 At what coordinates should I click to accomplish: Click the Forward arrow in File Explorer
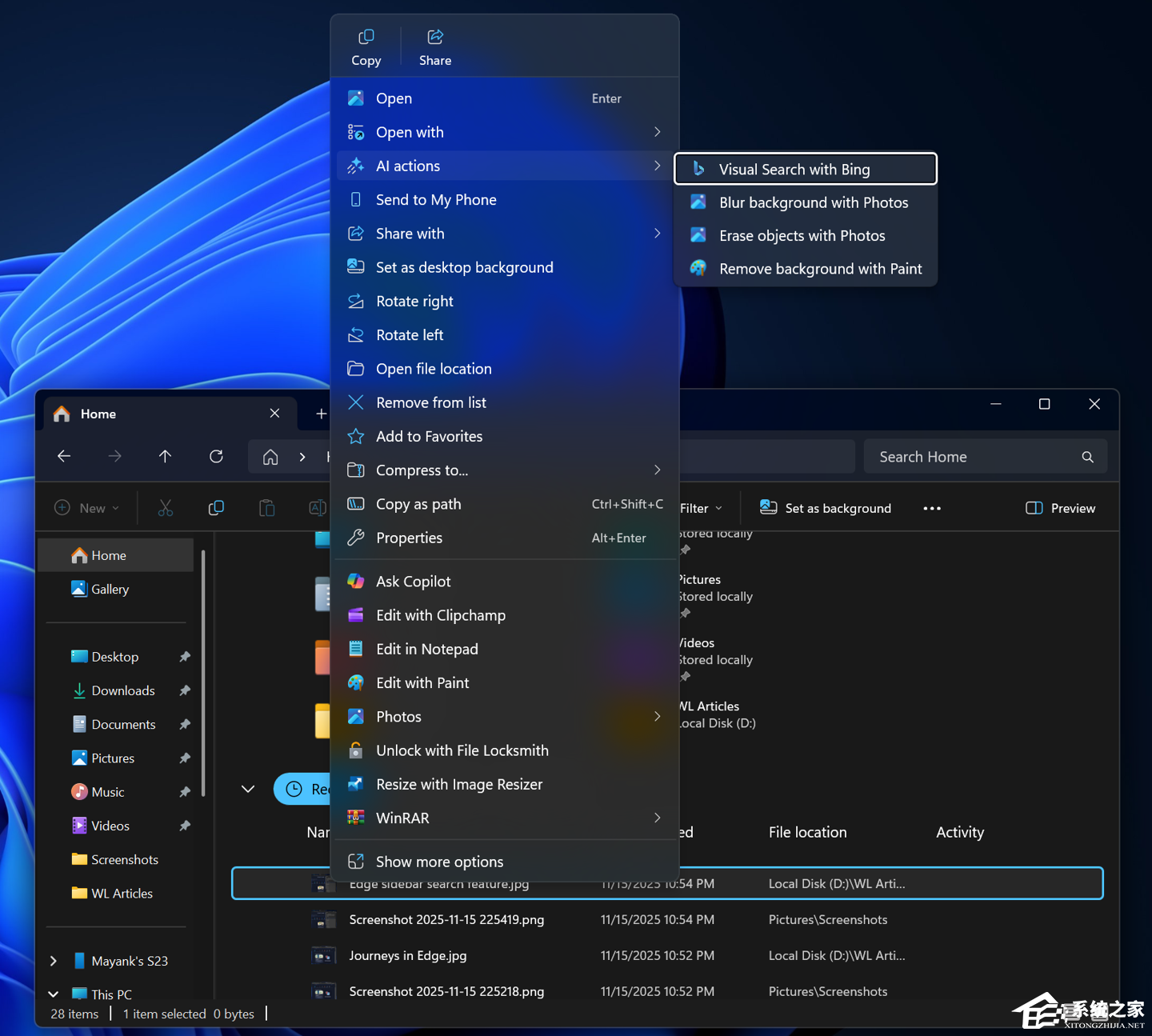(x=115, y=456)
